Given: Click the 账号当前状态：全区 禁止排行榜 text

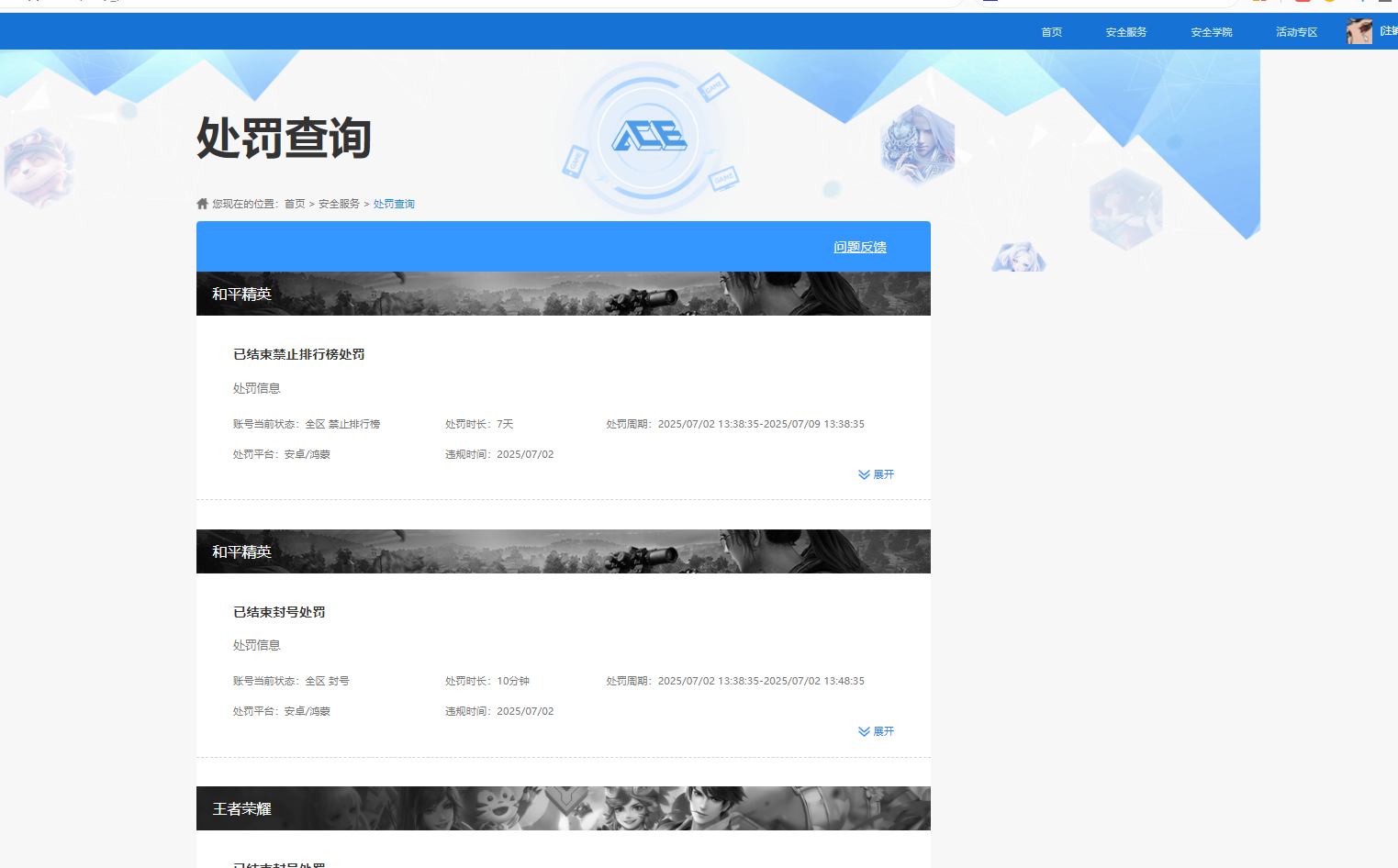Looking at the screenshot, I should coord(307,424).
